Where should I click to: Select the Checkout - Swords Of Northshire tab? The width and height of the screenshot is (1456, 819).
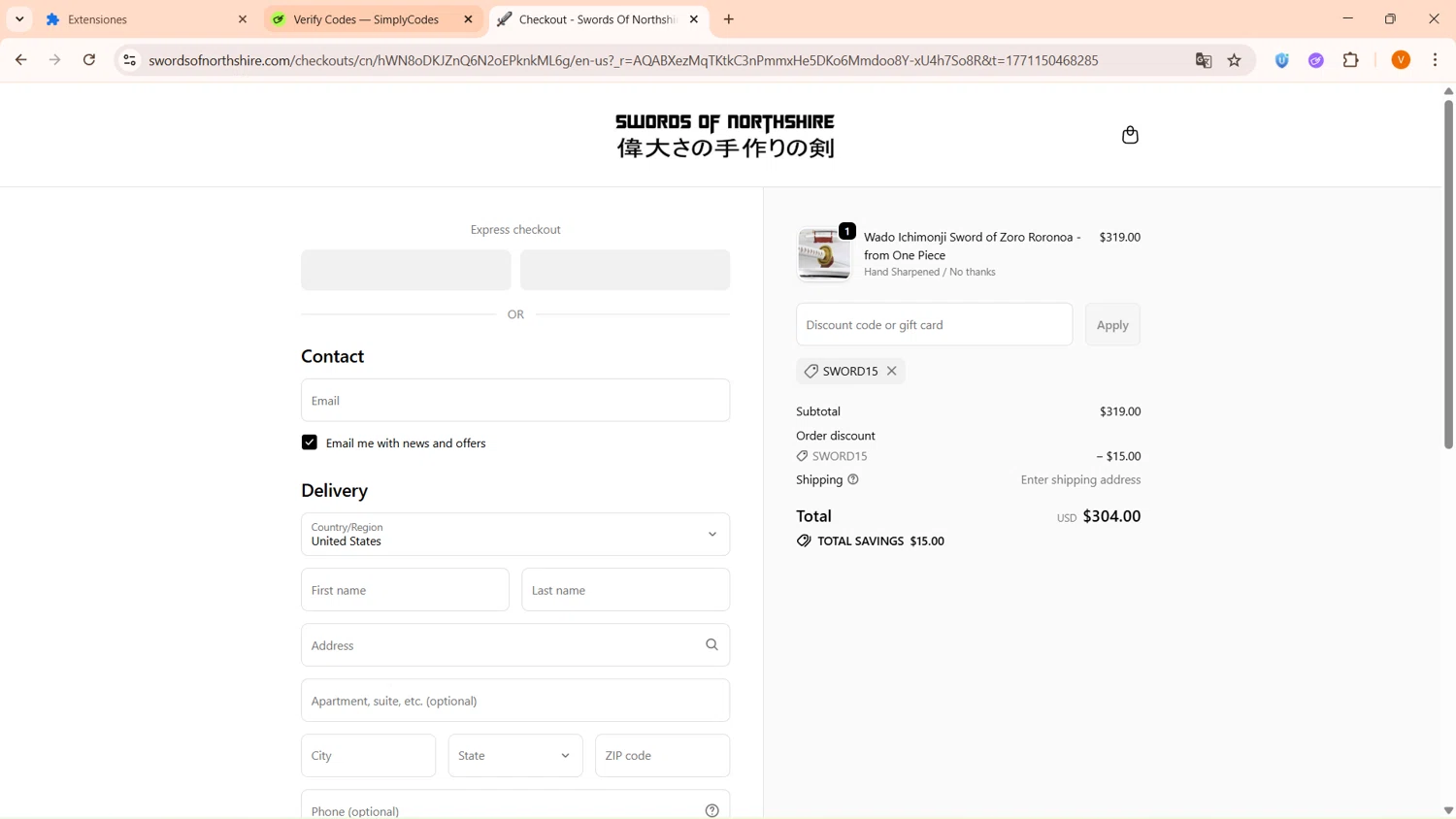pyautogui.click(x=599, y=19)
